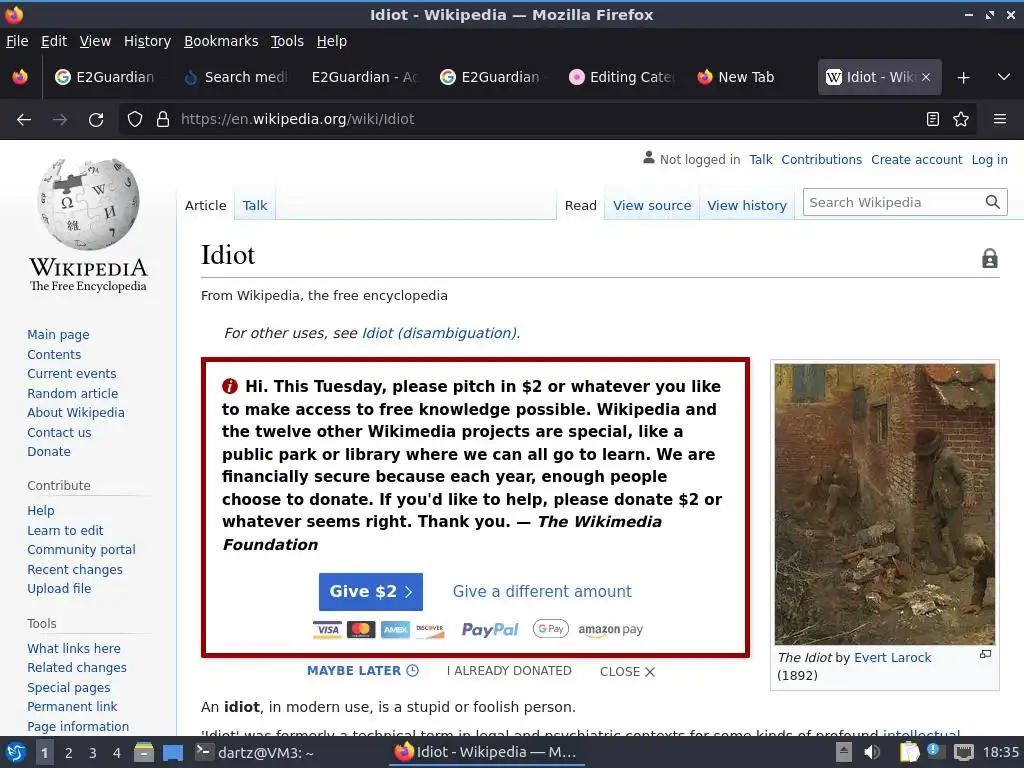Viewport: 1024px width, 768px height.
Task: Enlarge the image via caption magnify icon
Action: click(985, 654)
